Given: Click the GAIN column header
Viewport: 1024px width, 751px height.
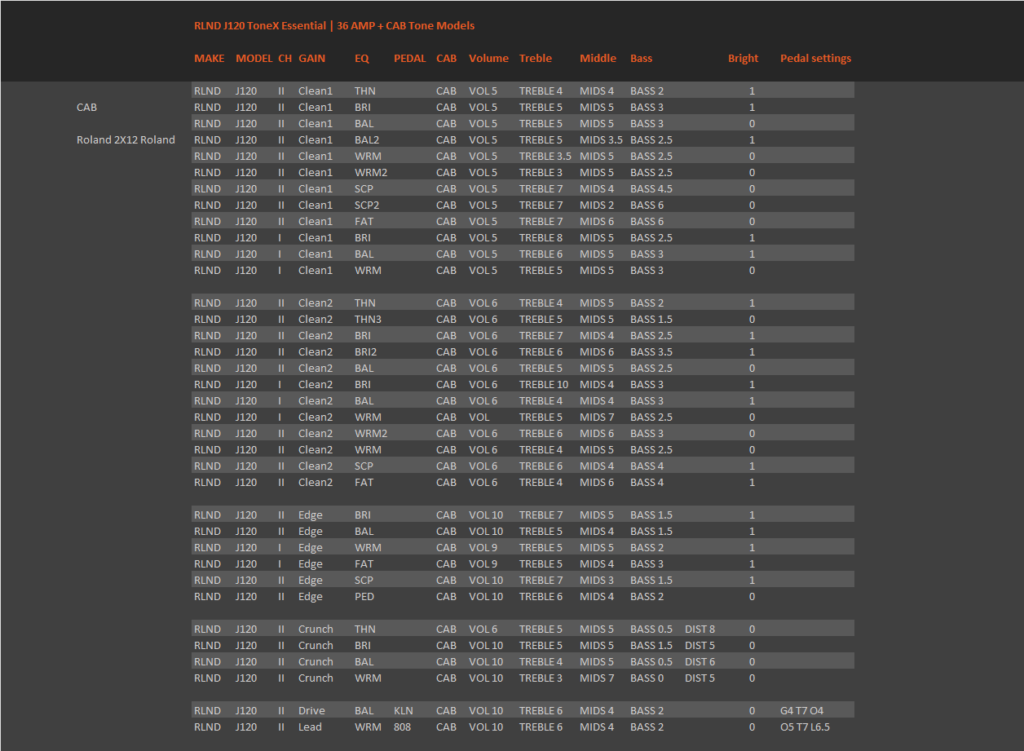Looking at the screenshot, I should click(312, 59).
